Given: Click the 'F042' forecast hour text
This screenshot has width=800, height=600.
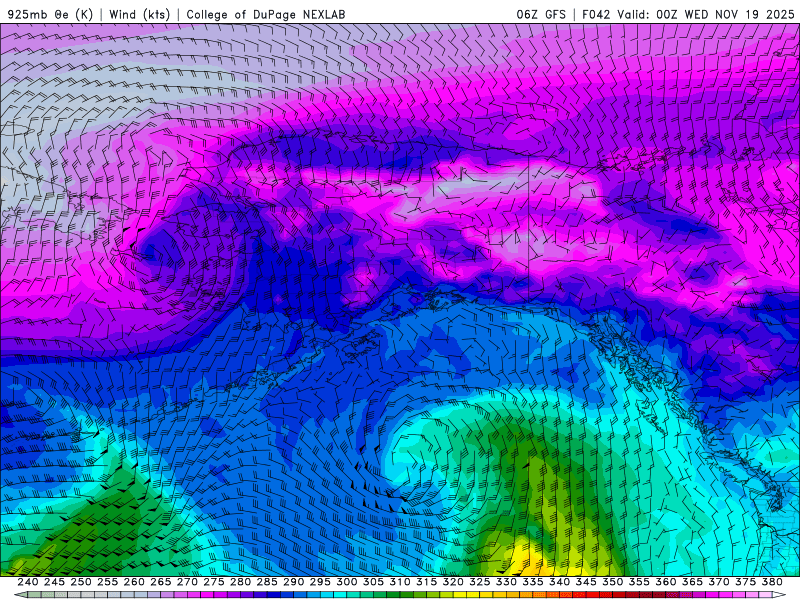Looking at the screenshot, I should [x=596, y=14].
